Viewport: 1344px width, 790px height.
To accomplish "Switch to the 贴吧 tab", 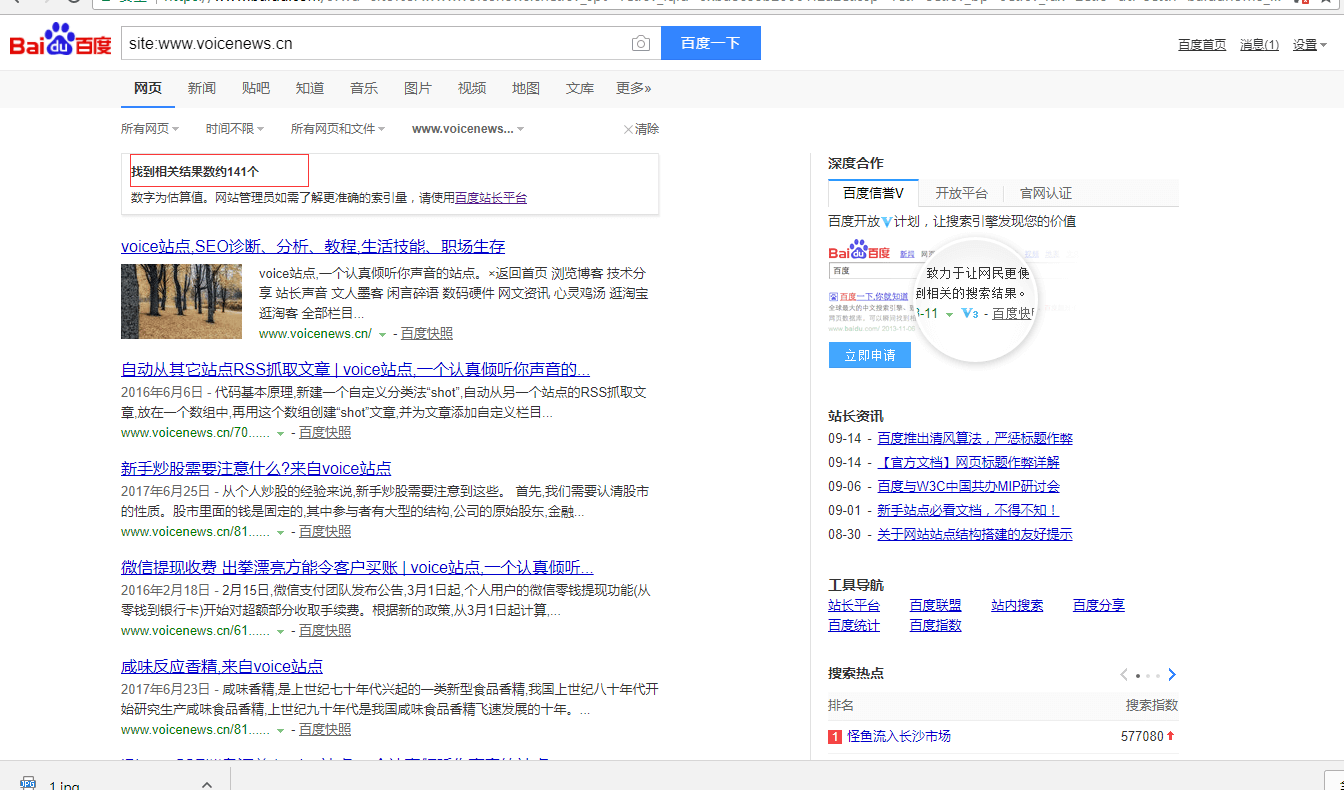I will pyautogui.click(x=256, y=88).
